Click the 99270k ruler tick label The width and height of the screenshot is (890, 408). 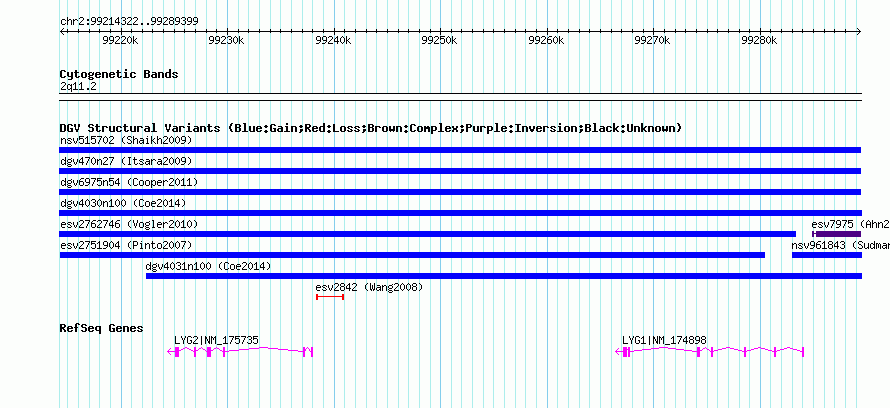click(652, 40)
